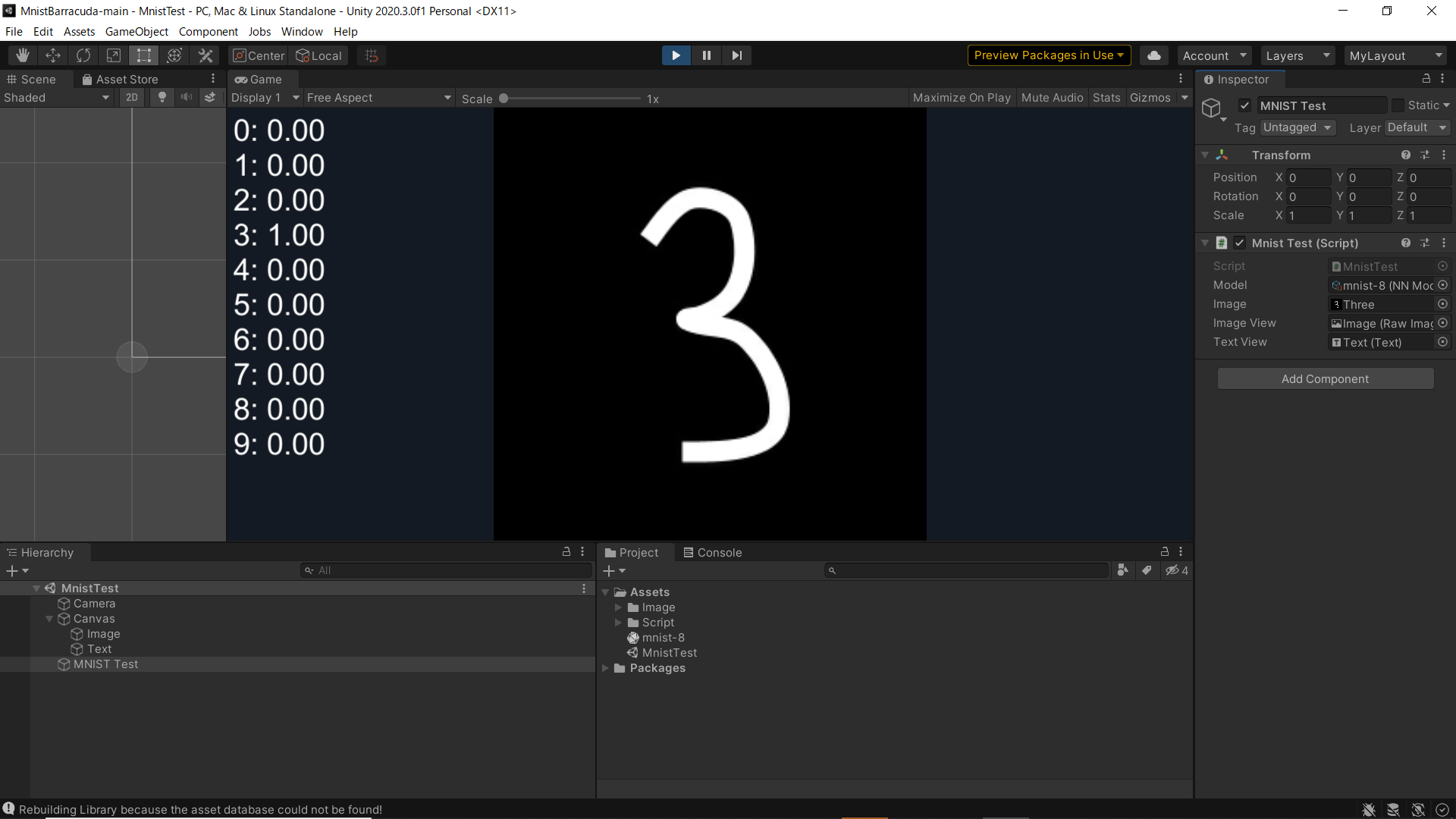Toggle scene lighting bulb icon

[x=162, y=97]
